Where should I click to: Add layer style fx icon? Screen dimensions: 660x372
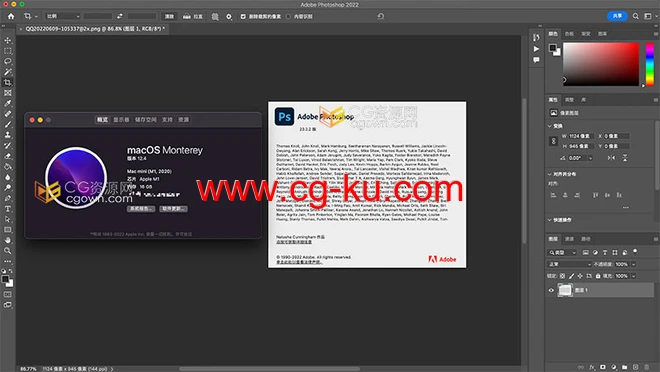pyautogui.click(x=592, y=367)
